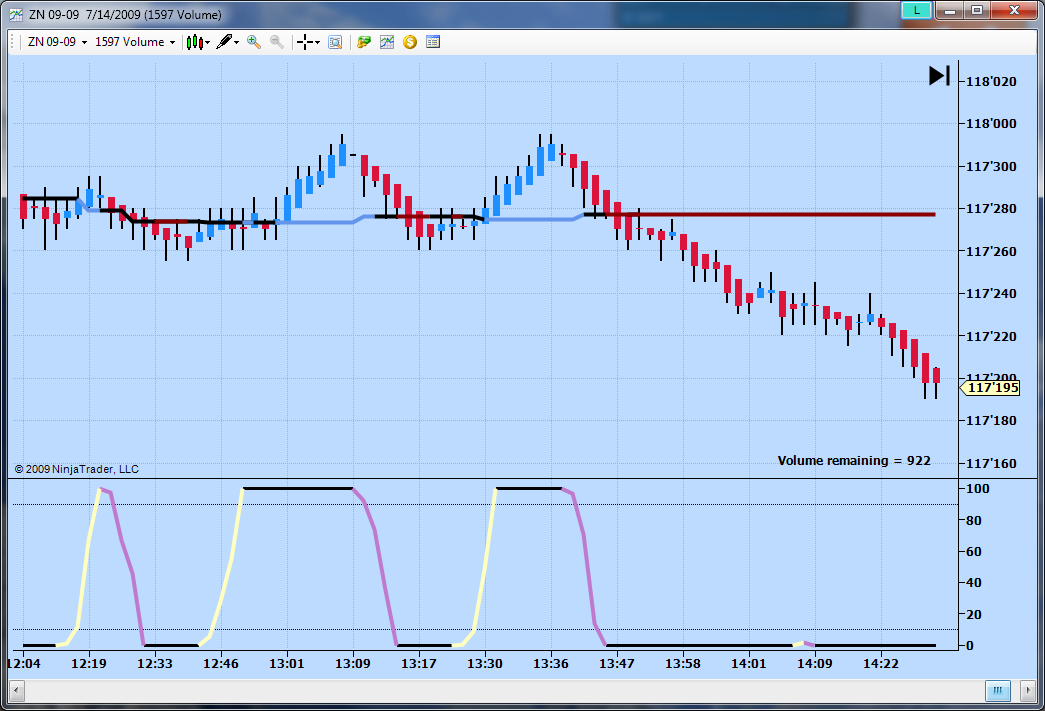Screen dimensions: 1045x711
Task: Click the candlestick chart style icon
Action: pyautogui.click(x=195, y=42)
